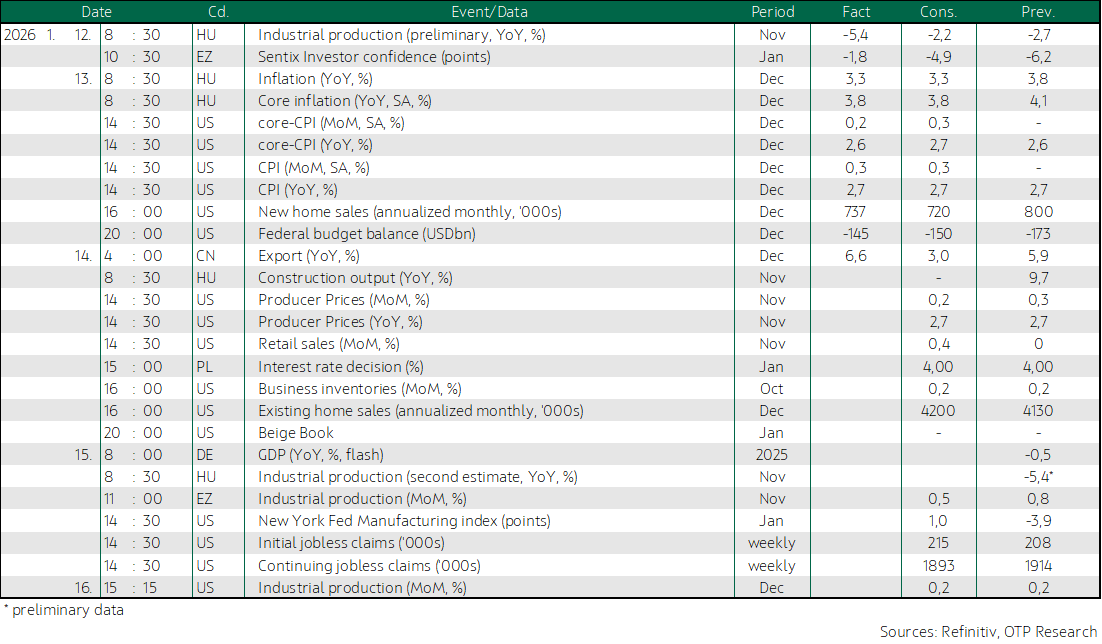This screenshot has width=1102, height=644.
Task: Click the Federal budget balance (USDbn) entry
Action: pyautogui.click(x=366, y=234)
